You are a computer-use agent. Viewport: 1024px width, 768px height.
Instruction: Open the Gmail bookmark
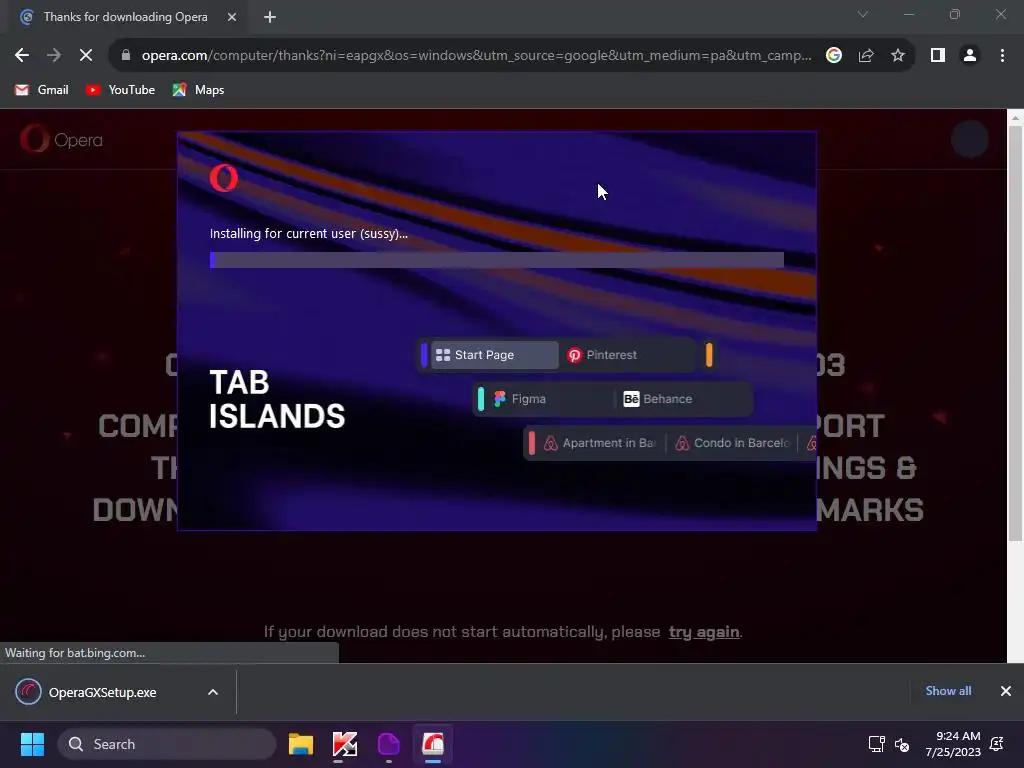click(x=42, y=90)
